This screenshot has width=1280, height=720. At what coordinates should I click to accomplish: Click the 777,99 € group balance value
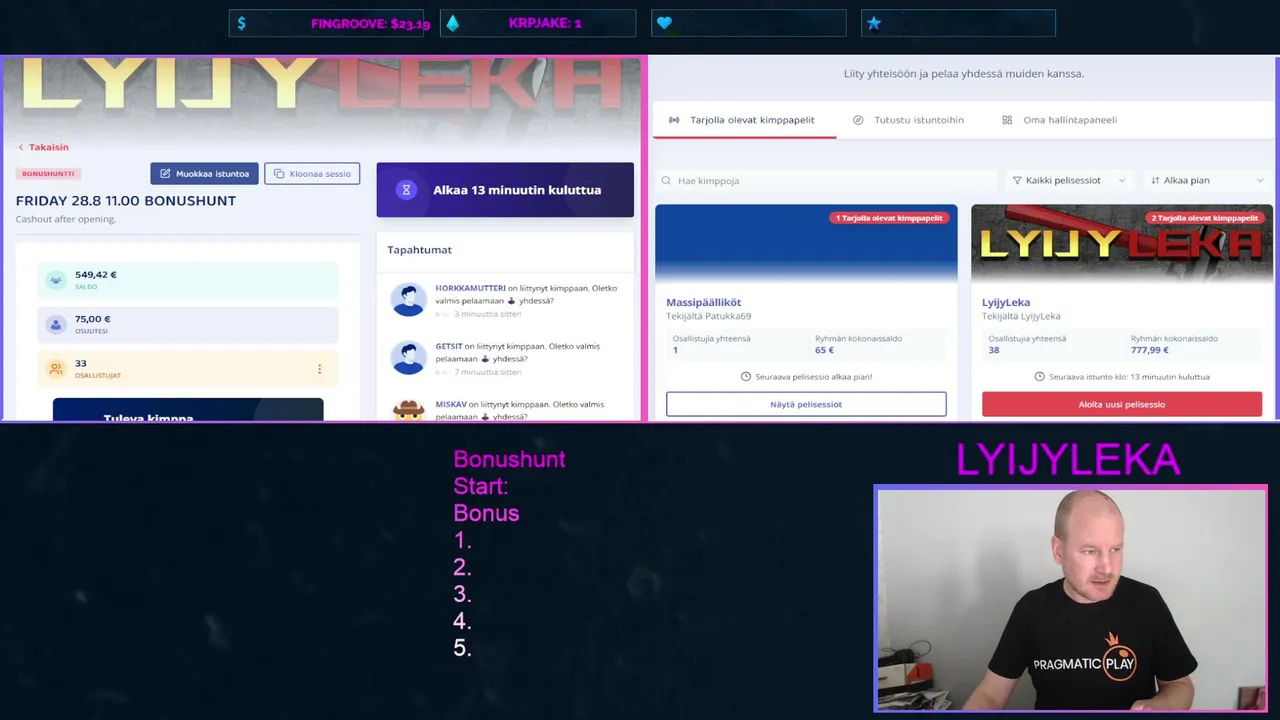1150,350
